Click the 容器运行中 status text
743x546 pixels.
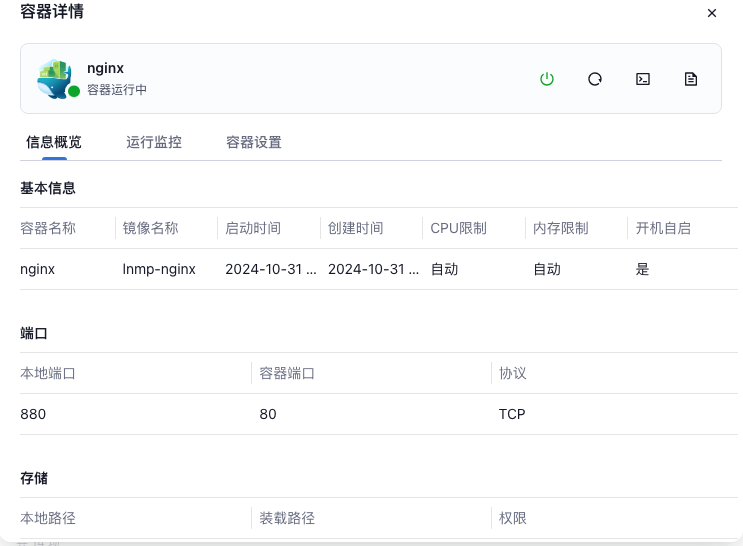[x=117, y=90]
